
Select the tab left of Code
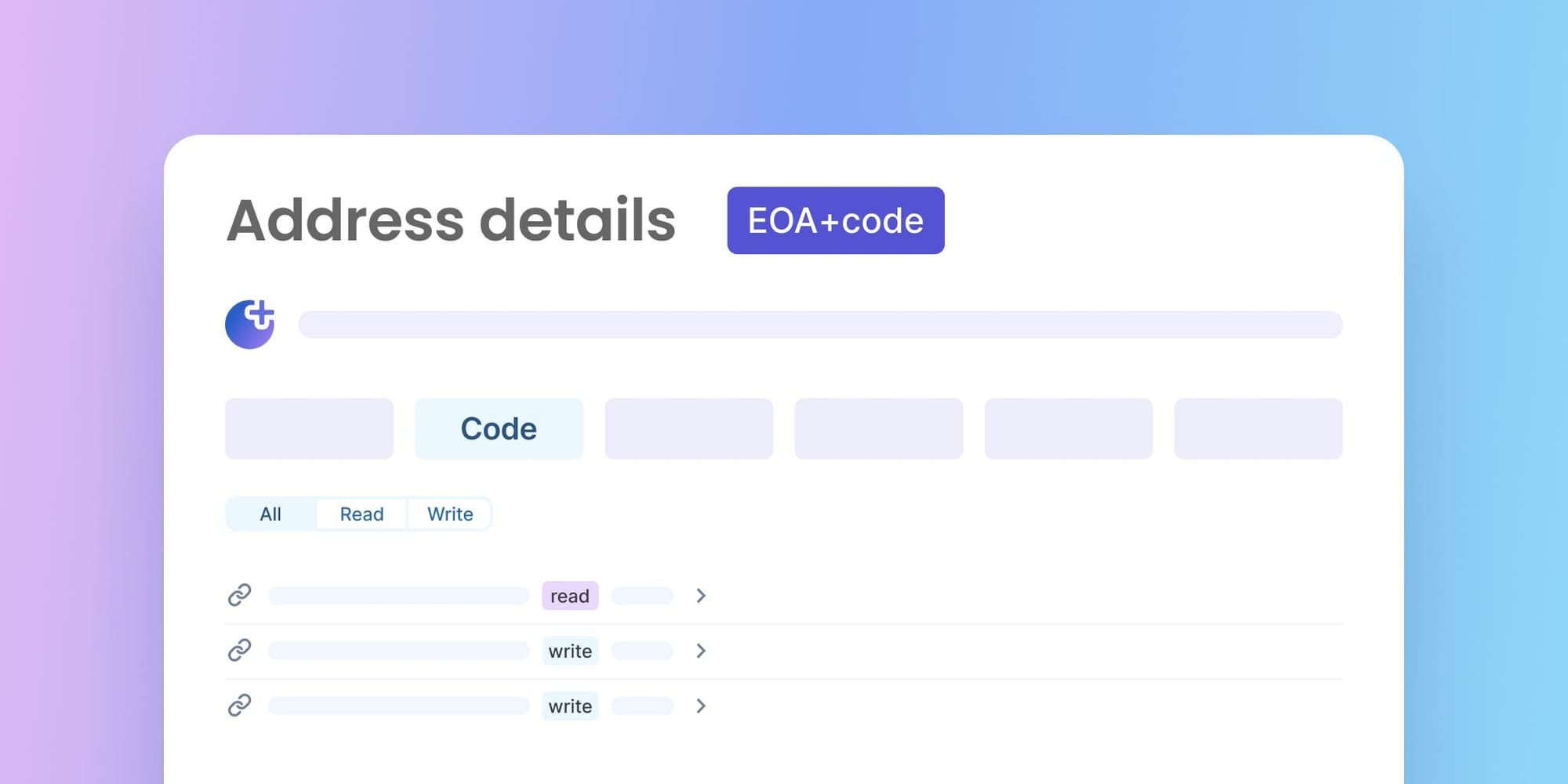(309, 428)
